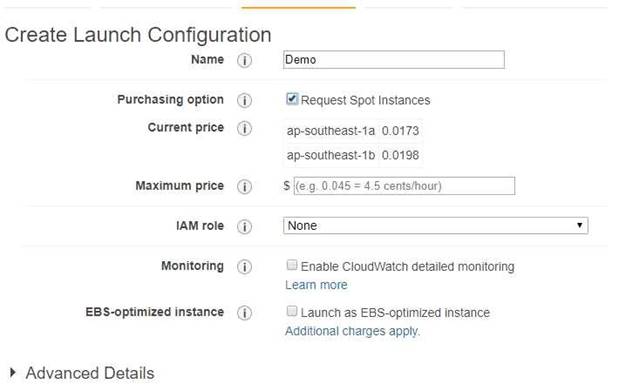
Task: Uncheck the Request Spot Instances checkbox
Action: [x=292, y=99]
